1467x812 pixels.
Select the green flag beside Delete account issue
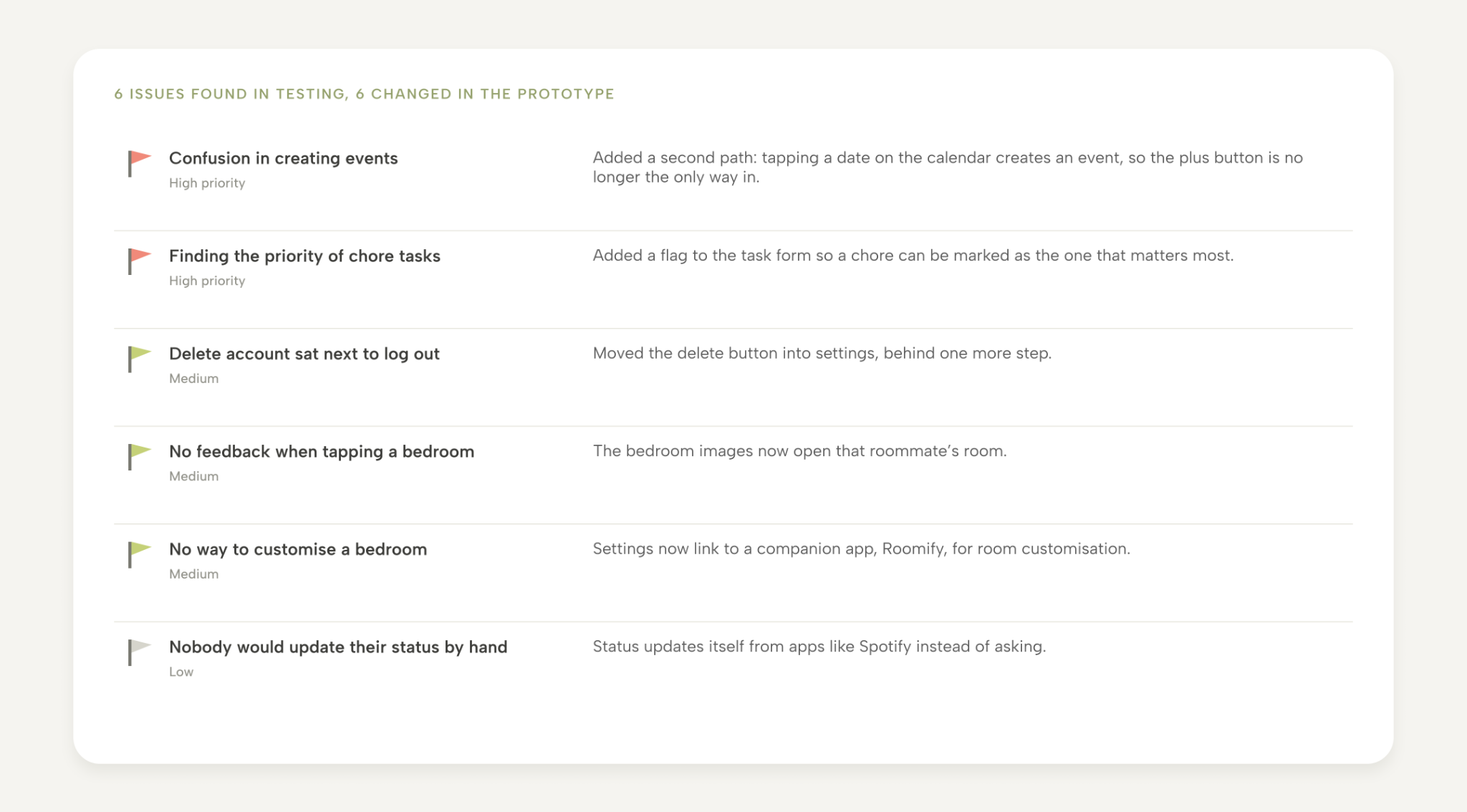(x=140, y=359)
